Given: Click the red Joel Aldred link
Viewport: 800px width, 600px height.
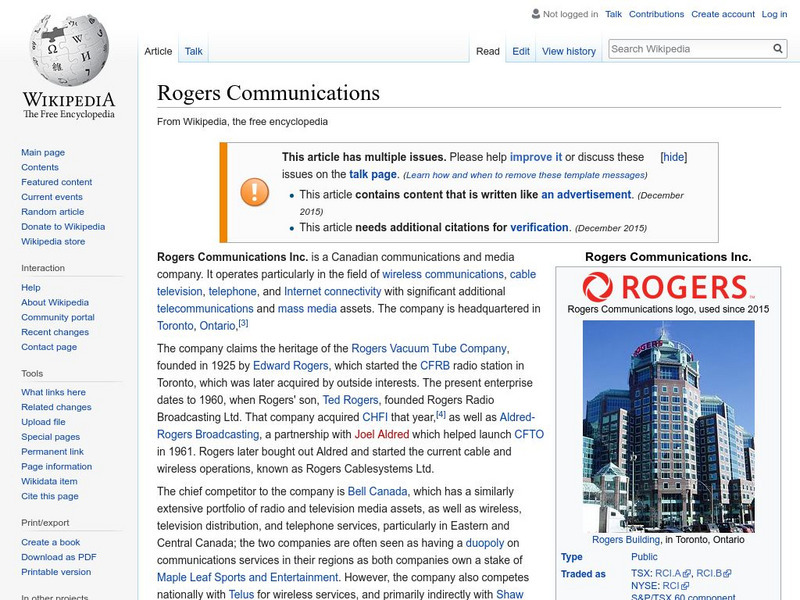Looking at the screenshot, I should pos(382,435).
